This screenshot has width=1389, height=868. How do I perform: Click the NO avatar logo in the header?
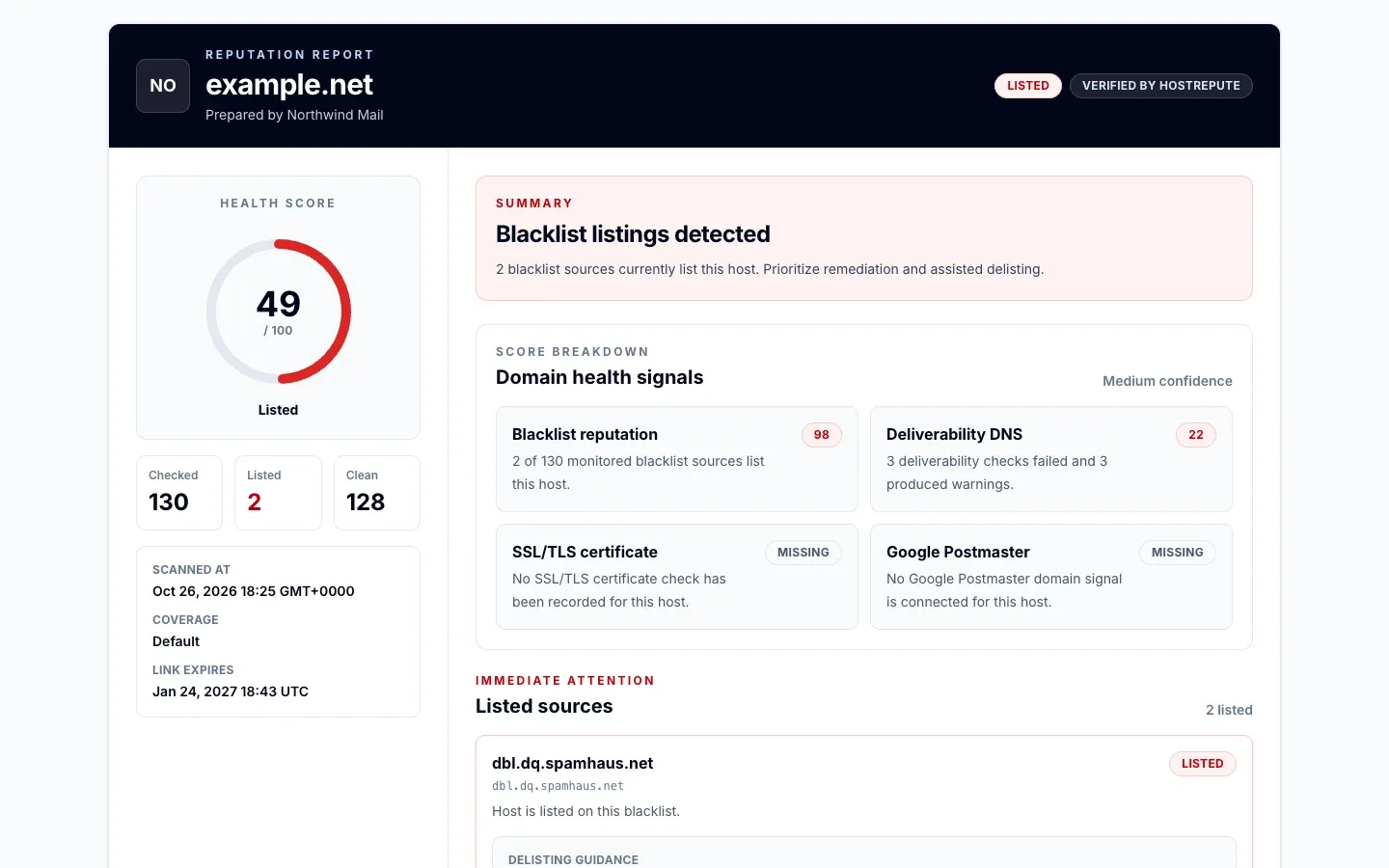[163, 86]
